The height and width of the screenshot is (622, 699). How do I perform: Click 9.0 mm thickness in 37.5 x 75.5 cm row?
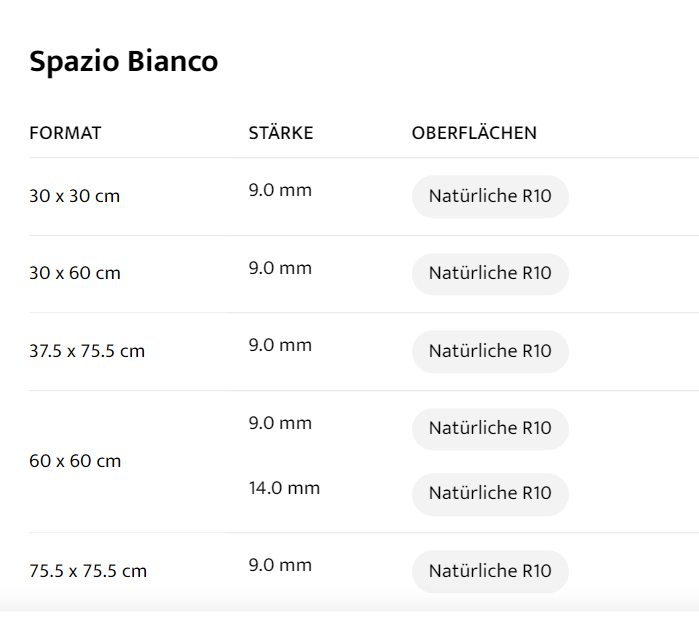click(x=280, y=345)
